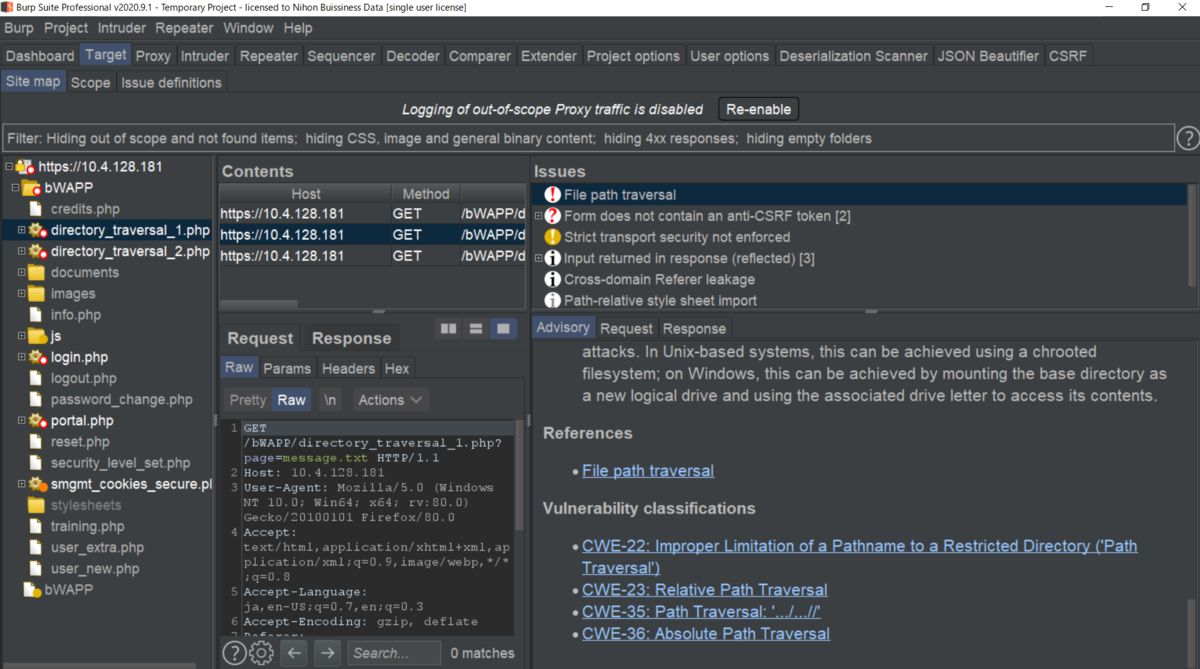This screenshot has width=1200, height=669.
Task: Expand the portal.php node
Action: point(21,421)
